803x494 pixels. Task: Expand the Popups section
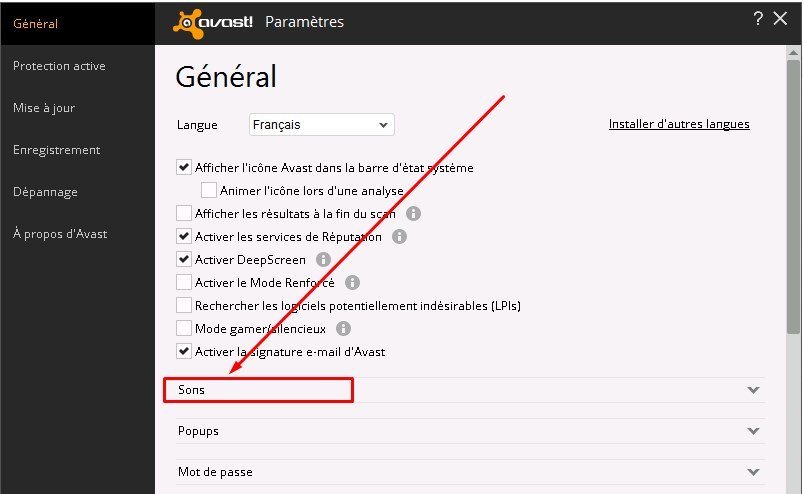pos(753,431)
